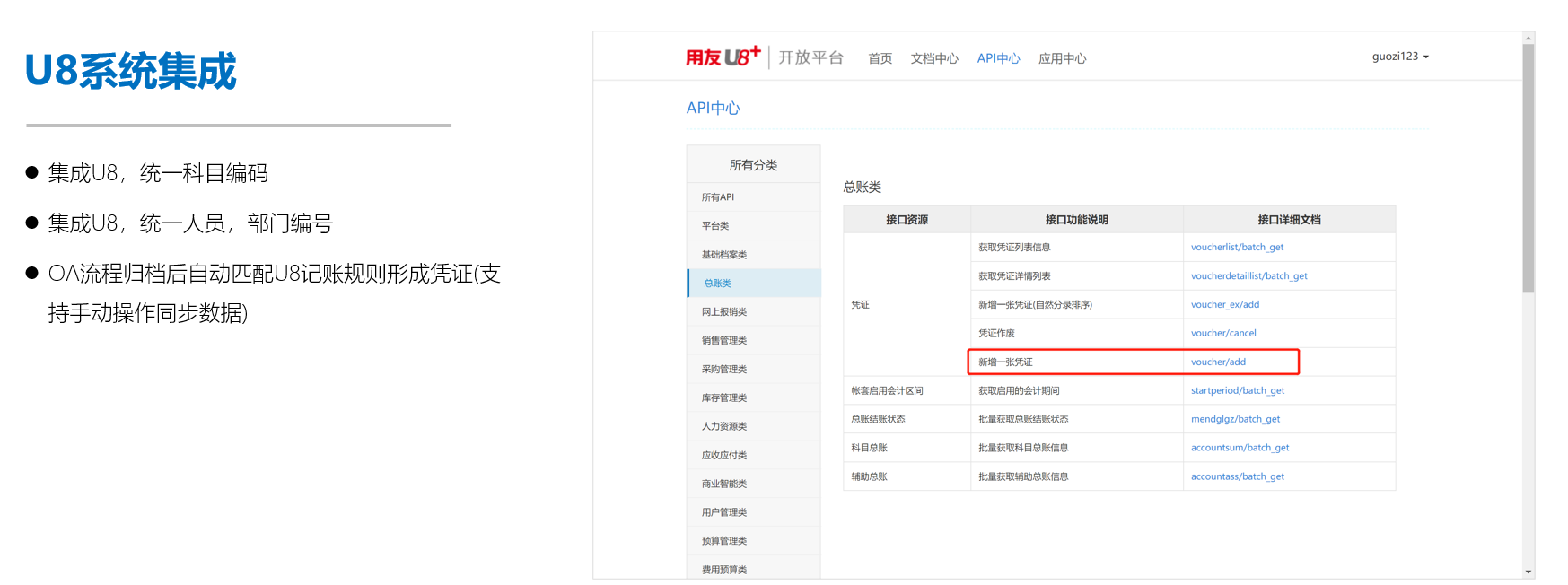Open 文档中心 in top navigation
The image size is (1568, 585).
tap(934, 58)
